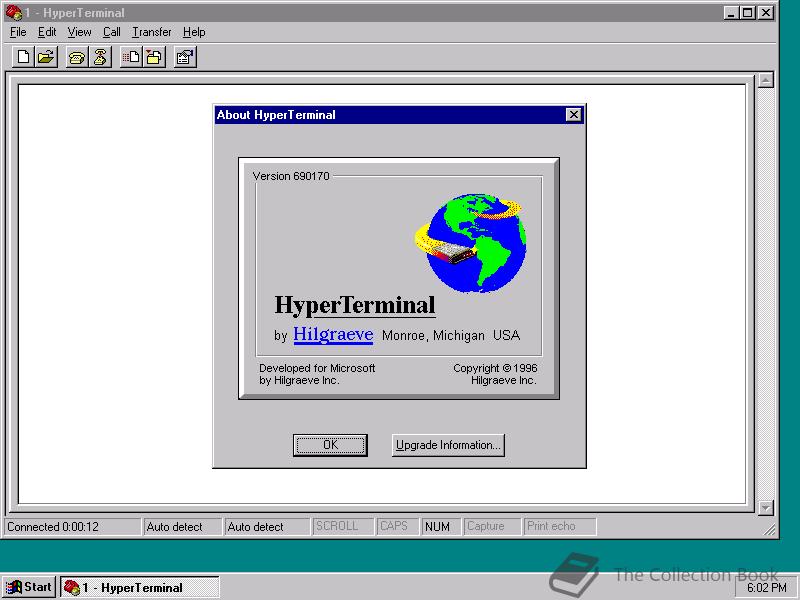Click the 6:02 PM system clock
The height and width of the screenshot is (600, 800).
(x=766, y=588)
